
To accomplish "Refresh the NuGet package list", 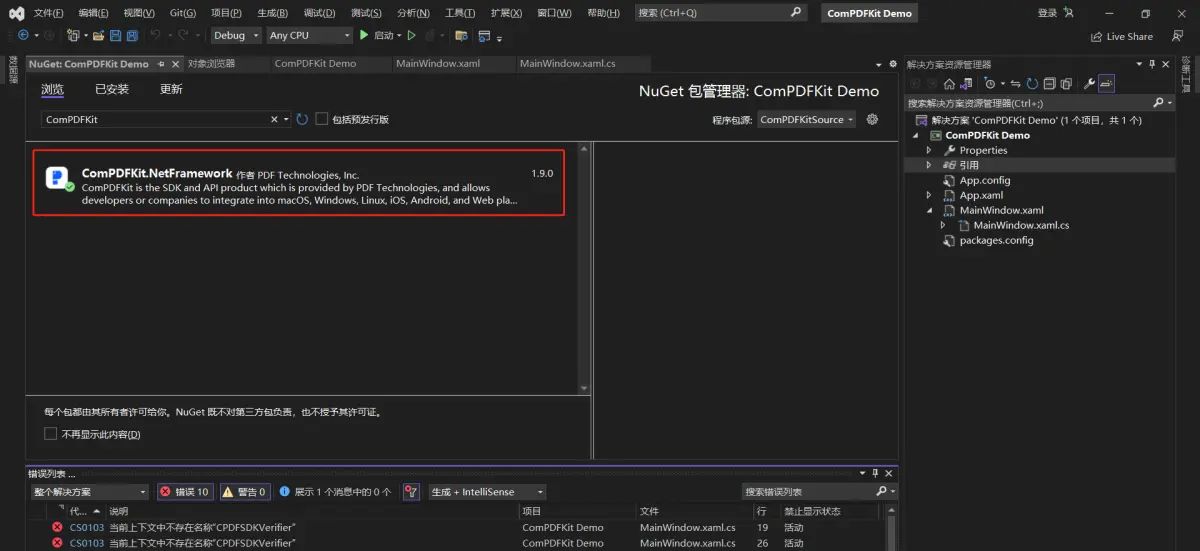I will pyautogui.click(x=302, y=119).
